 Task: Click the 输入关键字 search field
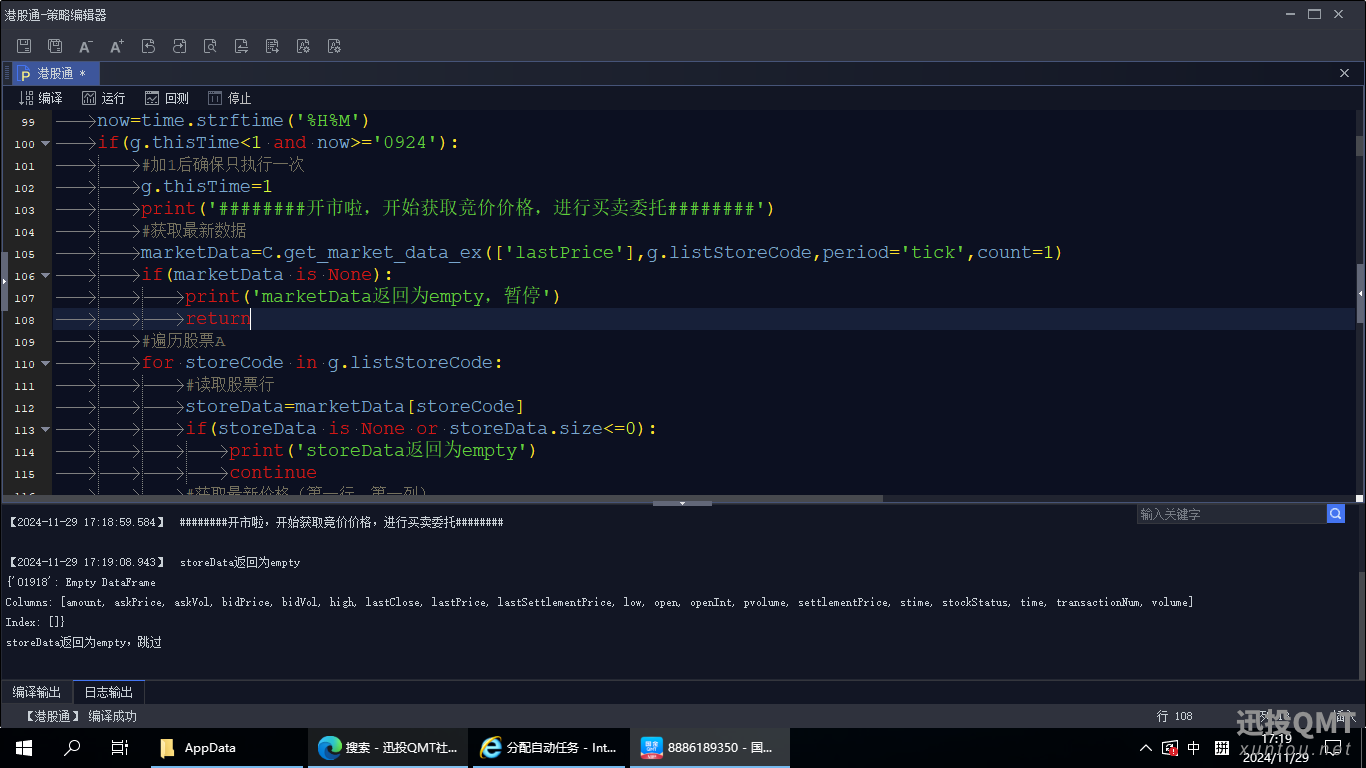tap(1231, 514)
